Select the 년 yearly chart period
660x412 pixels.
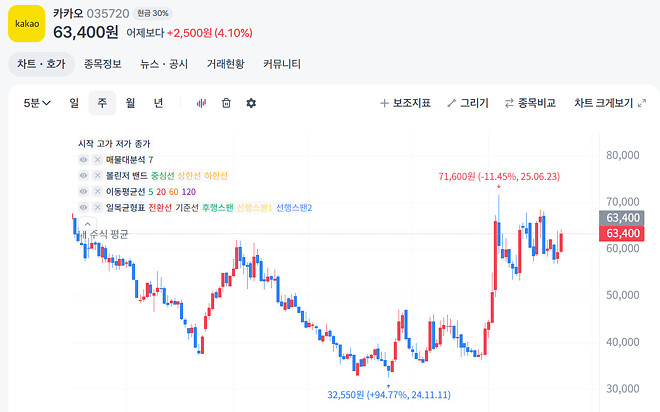point(158,103)
